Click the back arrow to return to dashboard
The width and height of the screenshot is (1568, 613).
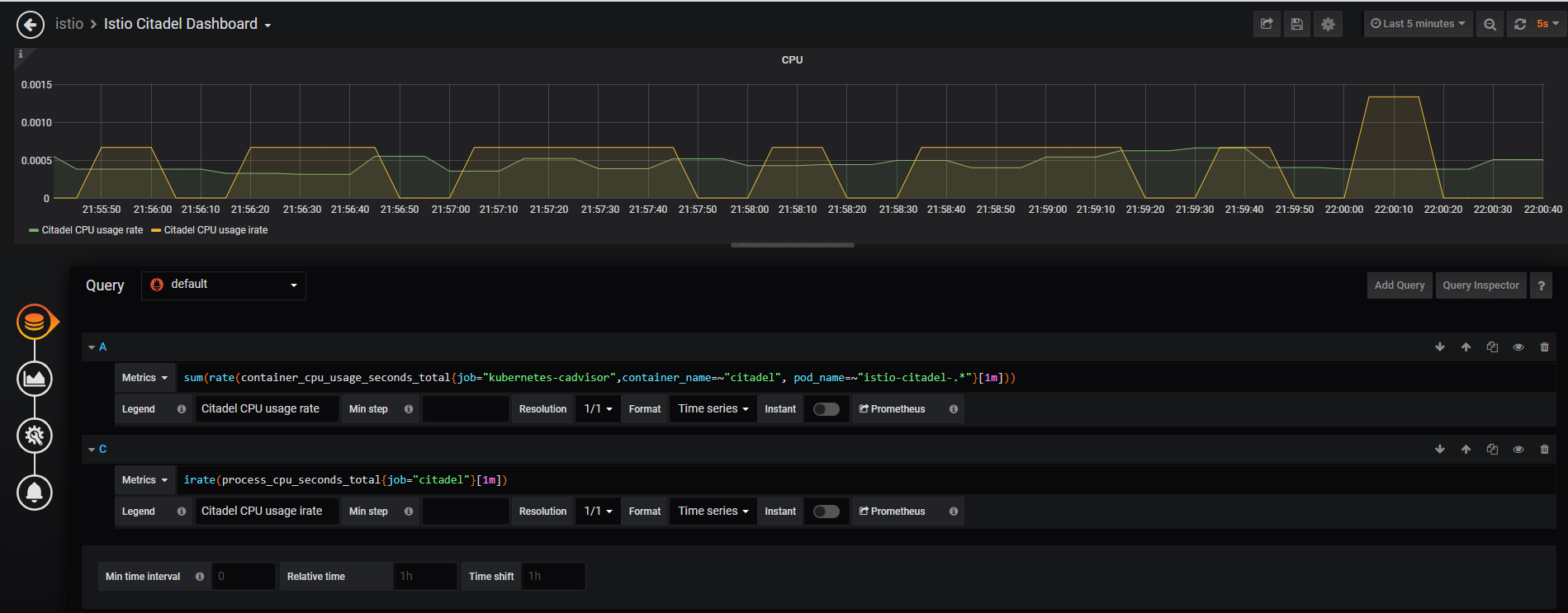click(x=31, y=25)
